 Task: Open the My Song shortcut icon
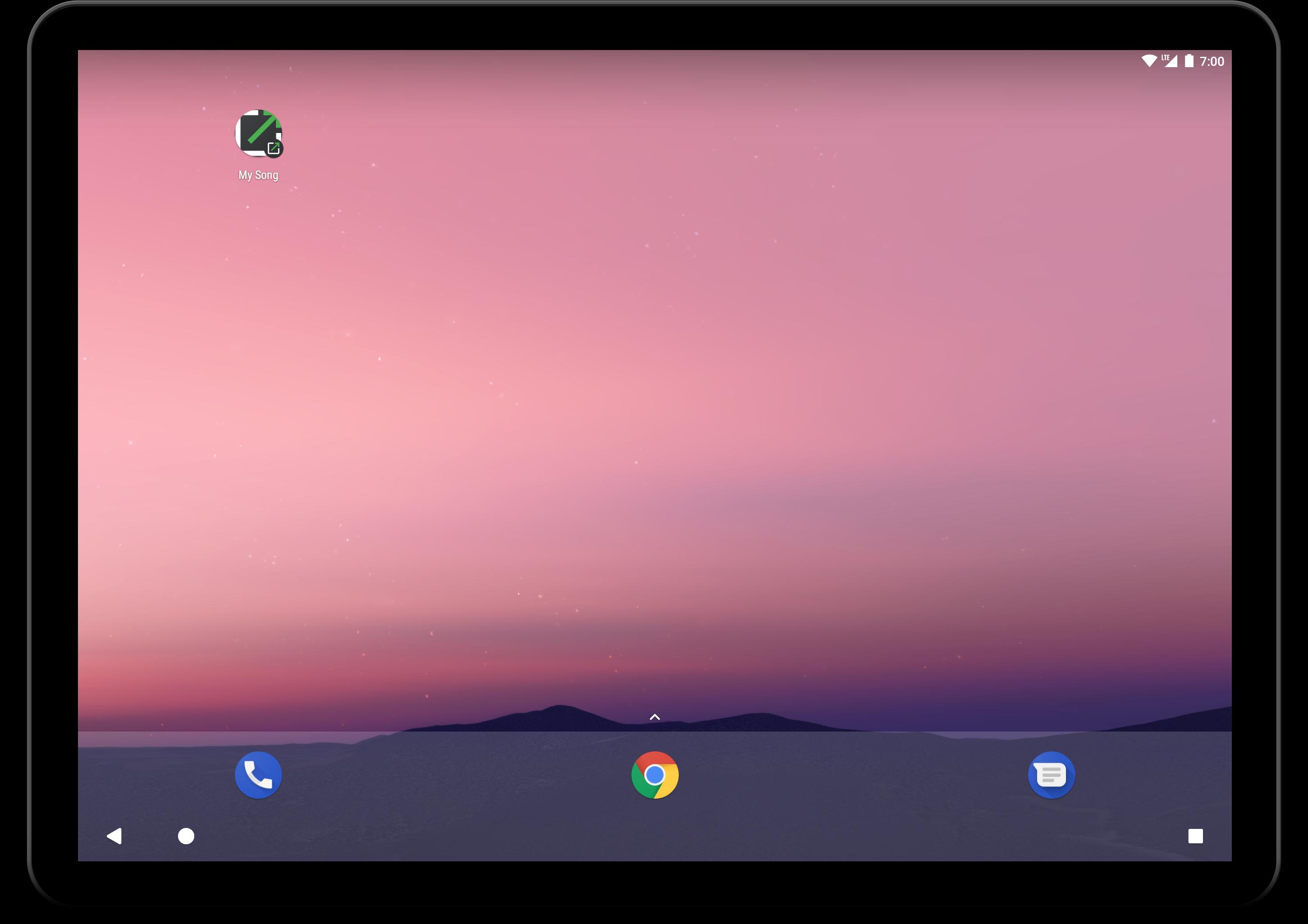tap(259, 133)
